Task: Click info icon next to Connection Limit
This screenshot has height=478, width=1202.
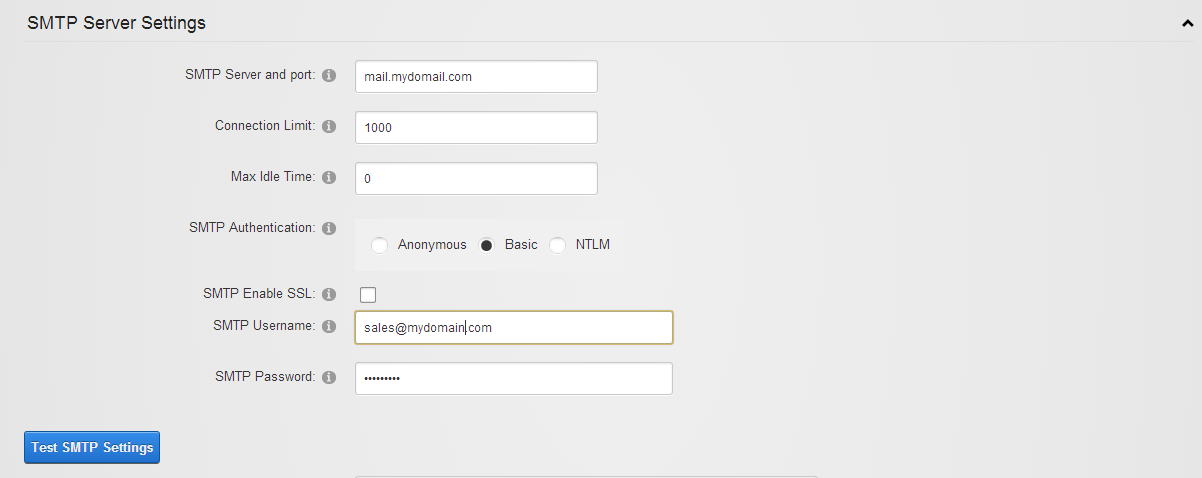Action: 329,127
